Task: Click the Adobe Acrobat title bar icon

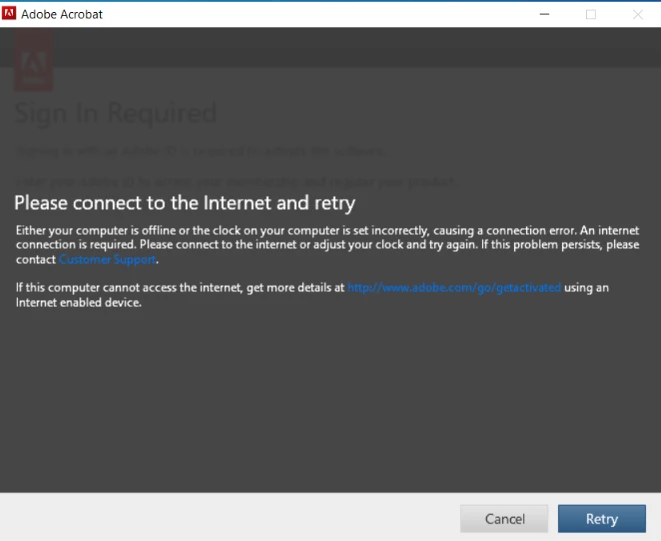Action: (9, 13)
